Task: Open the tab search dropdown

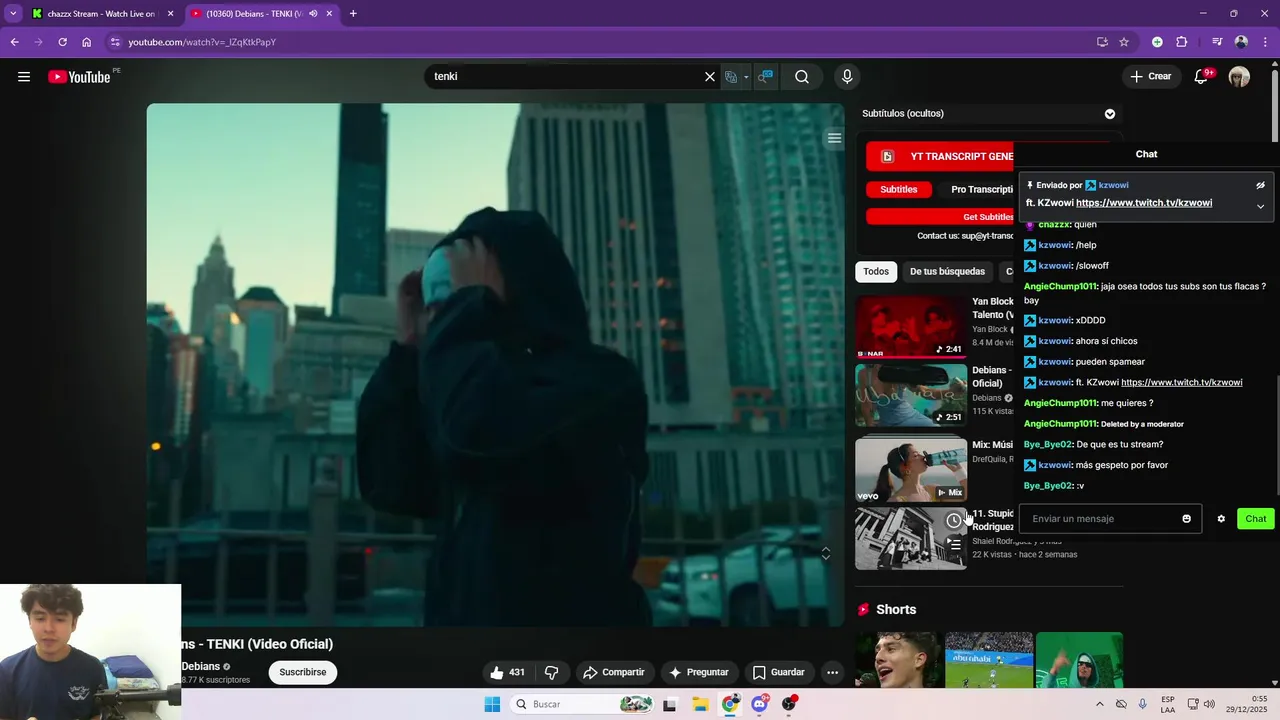Action: 12,13
